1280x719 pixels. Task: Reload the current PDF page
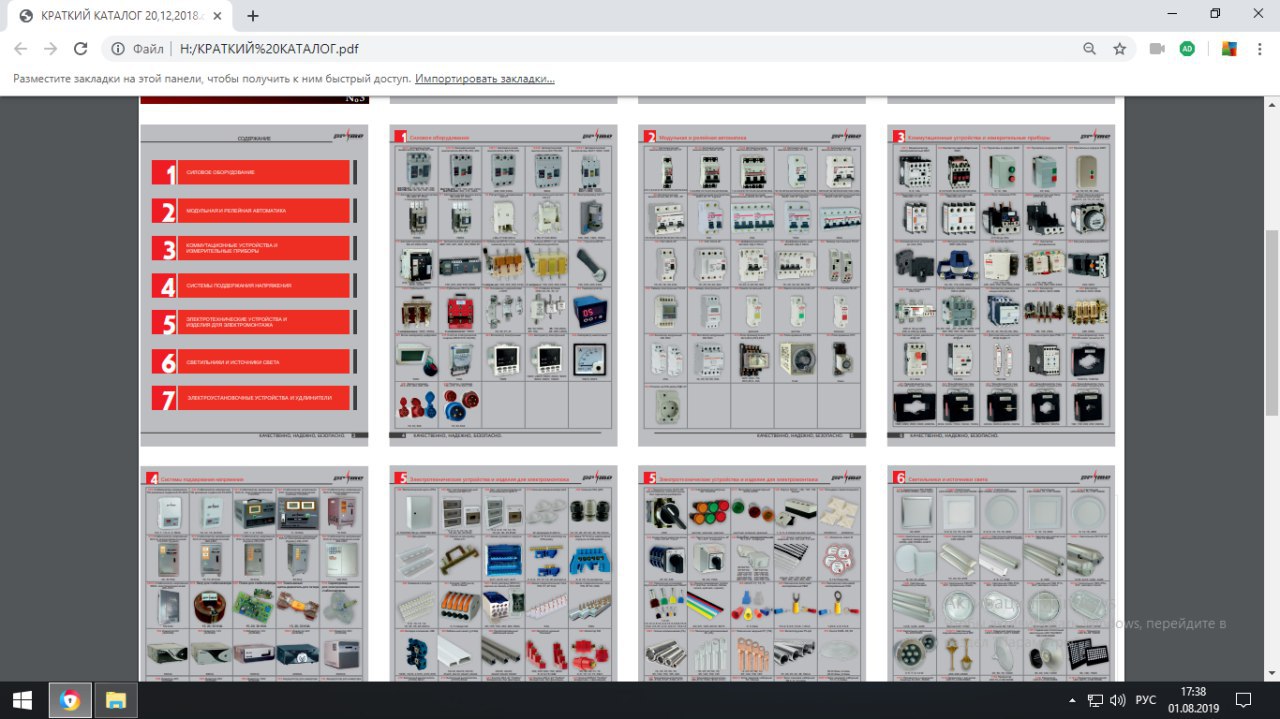[x=81, y=48]
